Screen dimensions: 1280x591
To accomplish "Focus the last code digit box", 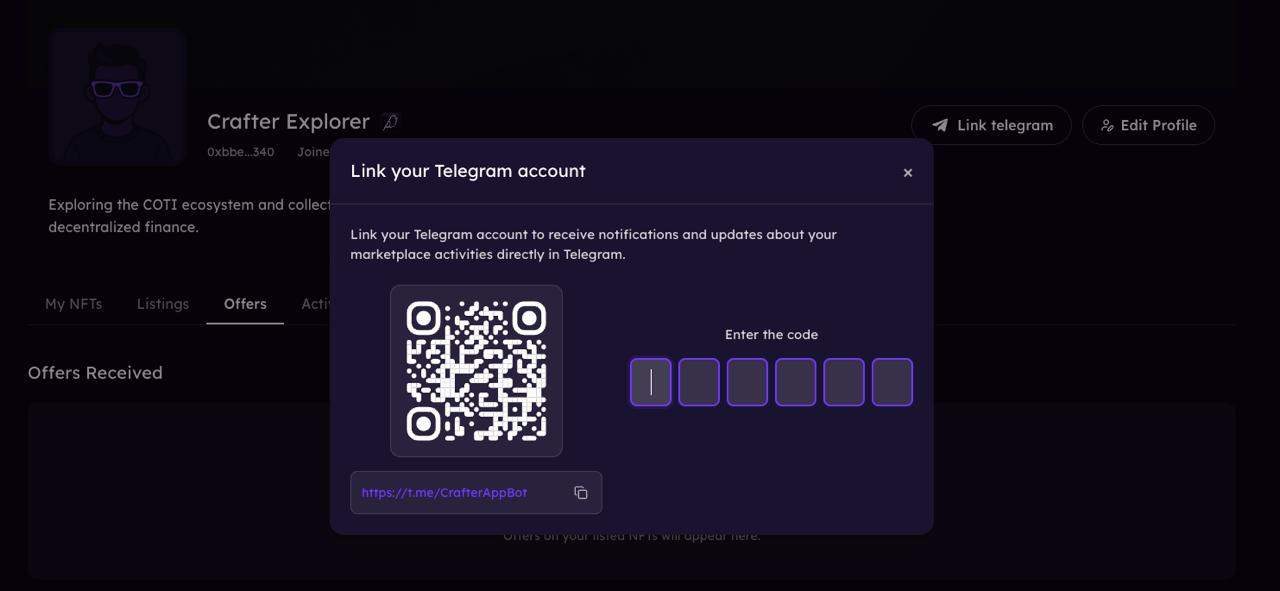I will [892, 382].
